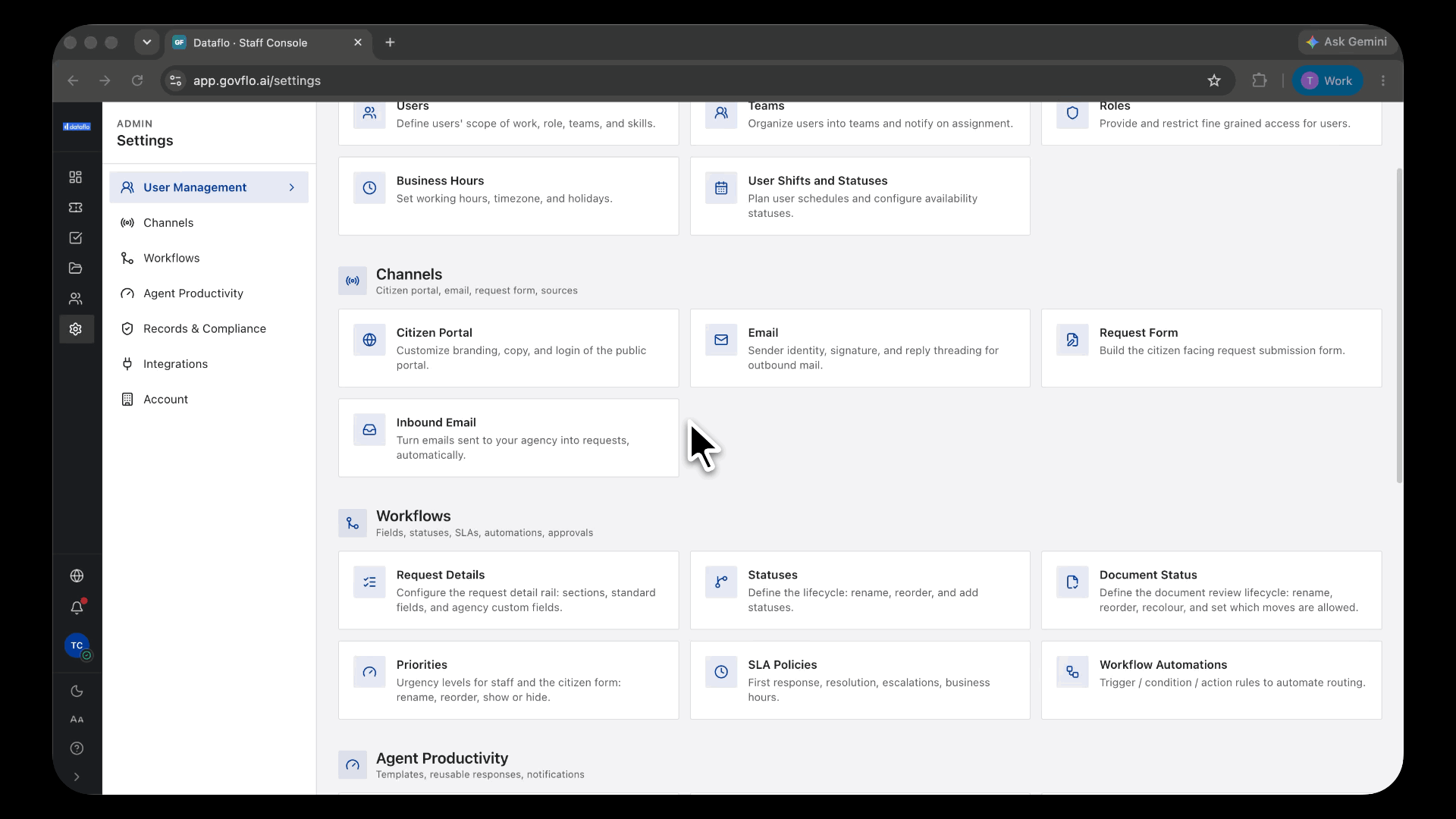The width and height of the screenshot is (1456, 819).
Task: Click the Request Details checklist icon
Action: [x=369, y=582]
